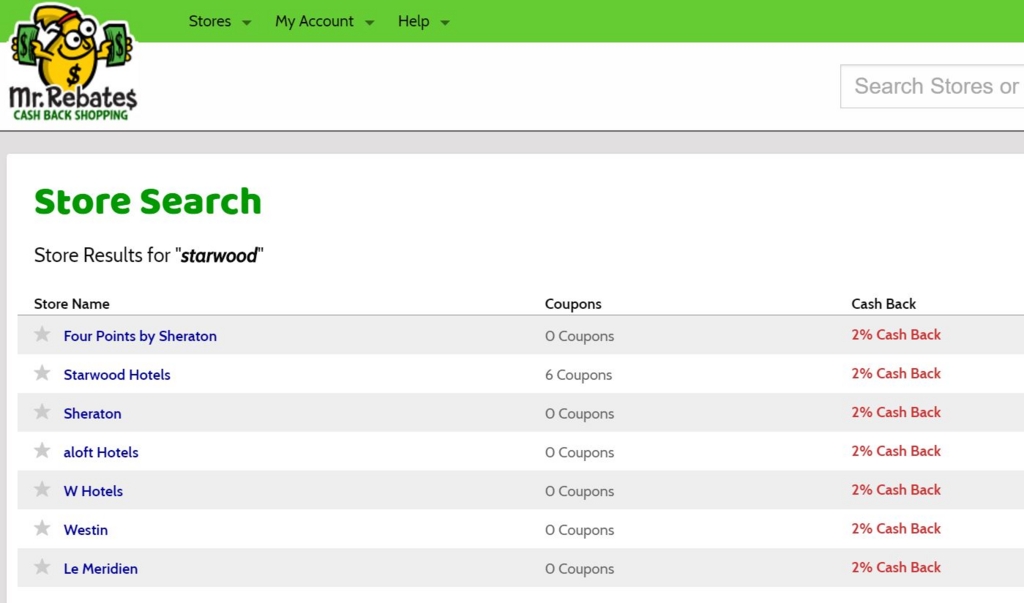Click 2% Cash Back in the W Hotels row
1024x603 pixels.
(x=896, y=489)
